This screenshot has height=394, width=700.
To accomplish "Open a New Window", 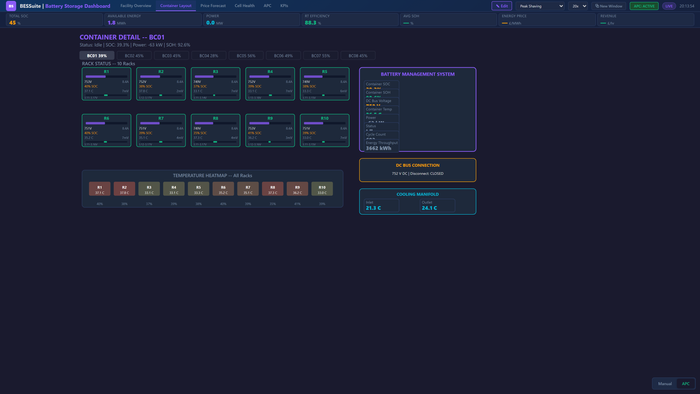I will [x=608, y=6].
